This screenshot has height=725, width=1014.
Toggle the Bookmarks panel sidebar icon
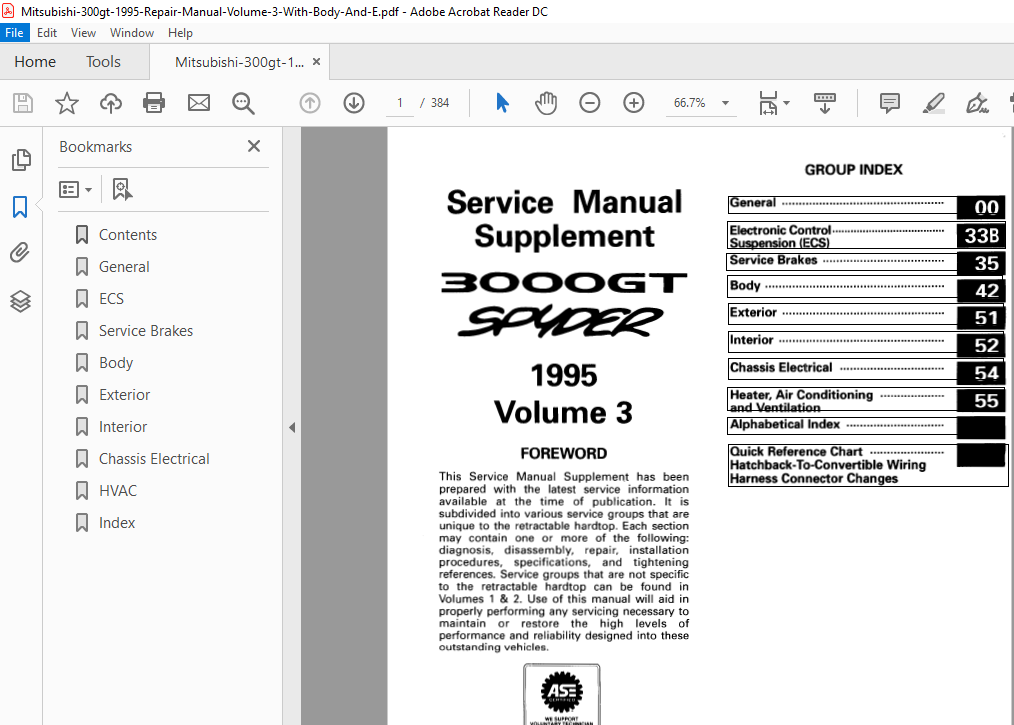[20, 207]
